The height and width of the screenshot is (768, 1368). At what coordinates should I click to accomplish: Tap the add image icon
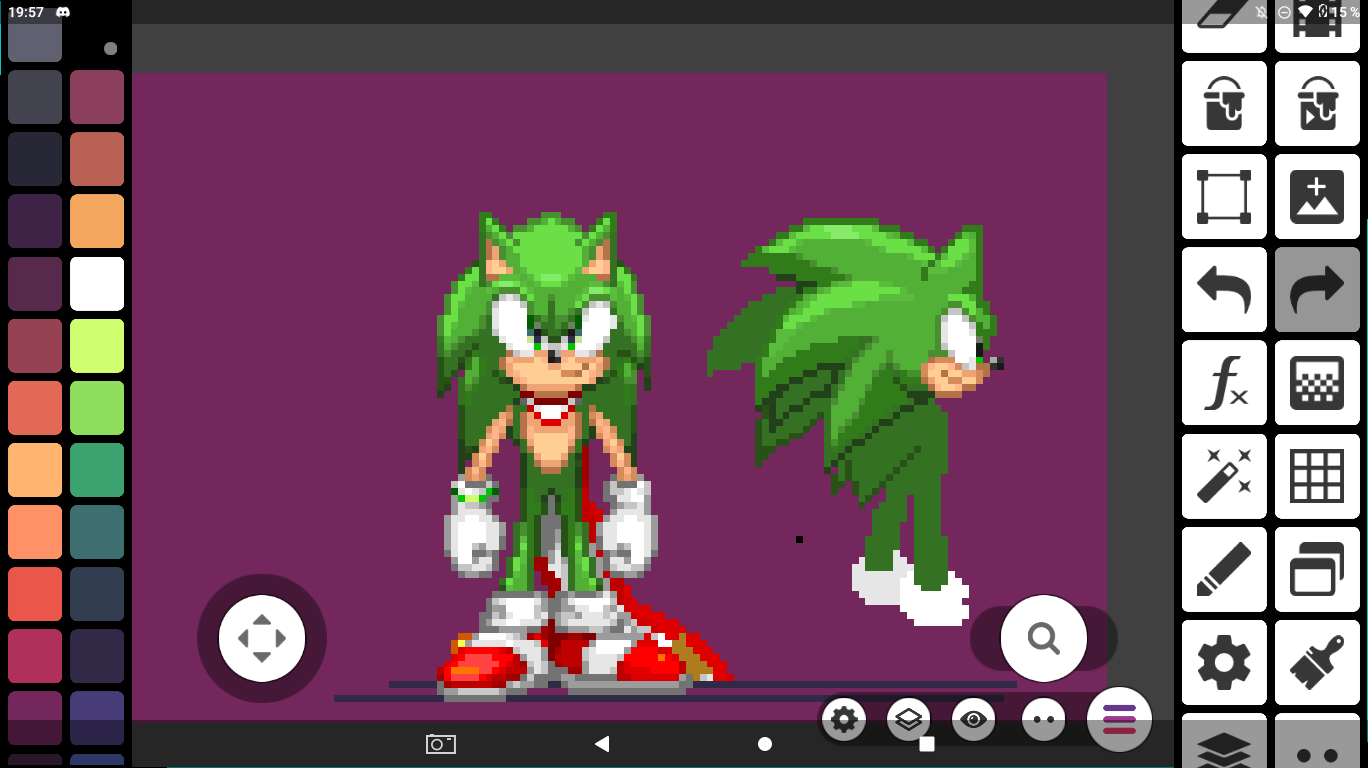pos(1317,196)
